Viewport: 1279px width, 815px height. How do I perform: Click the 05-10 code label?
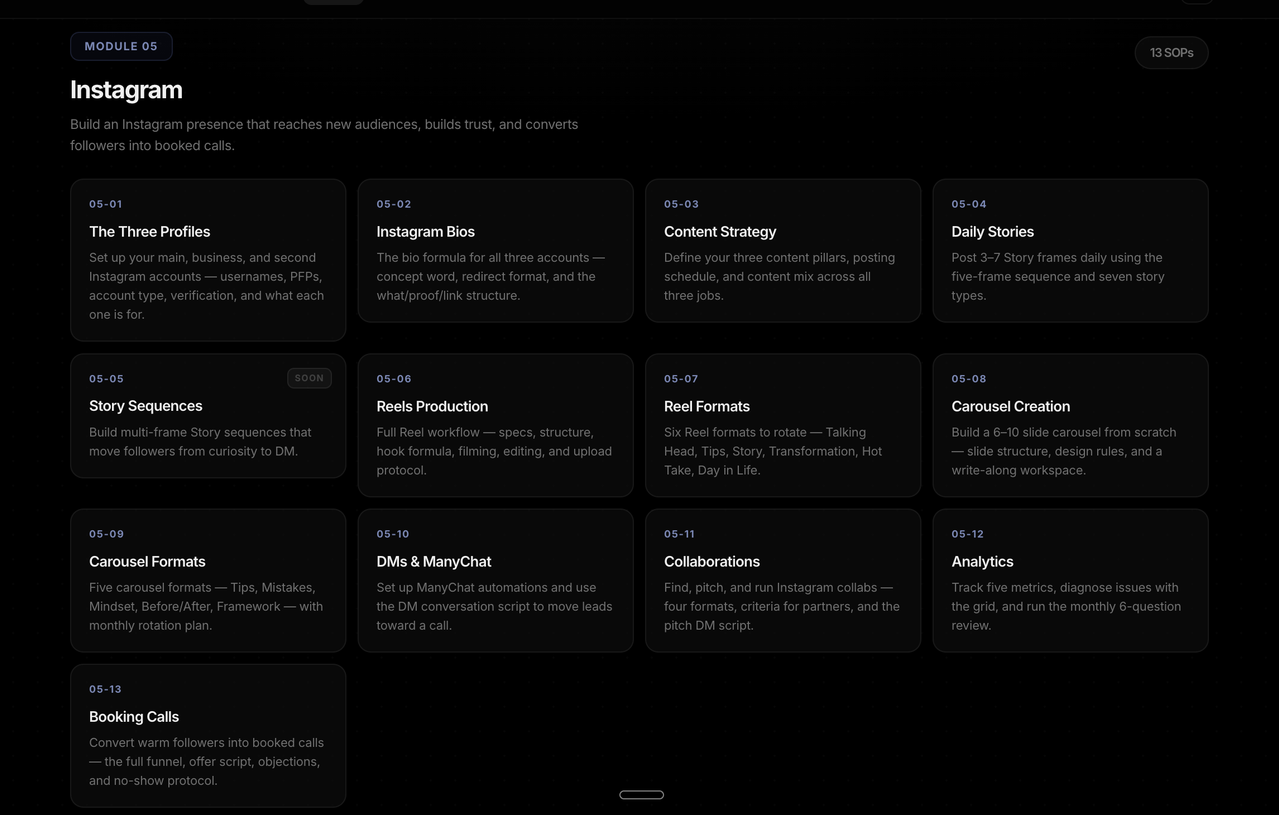[x=393, y=534]
